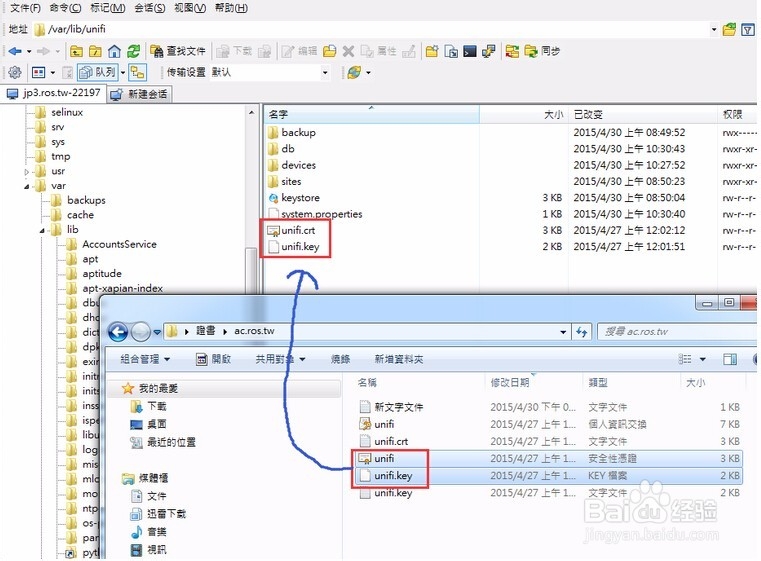The height and width of the screenshot is (561, 761).
Task: Go to the parent directory in WinSCP
Action: click(76, 51)
